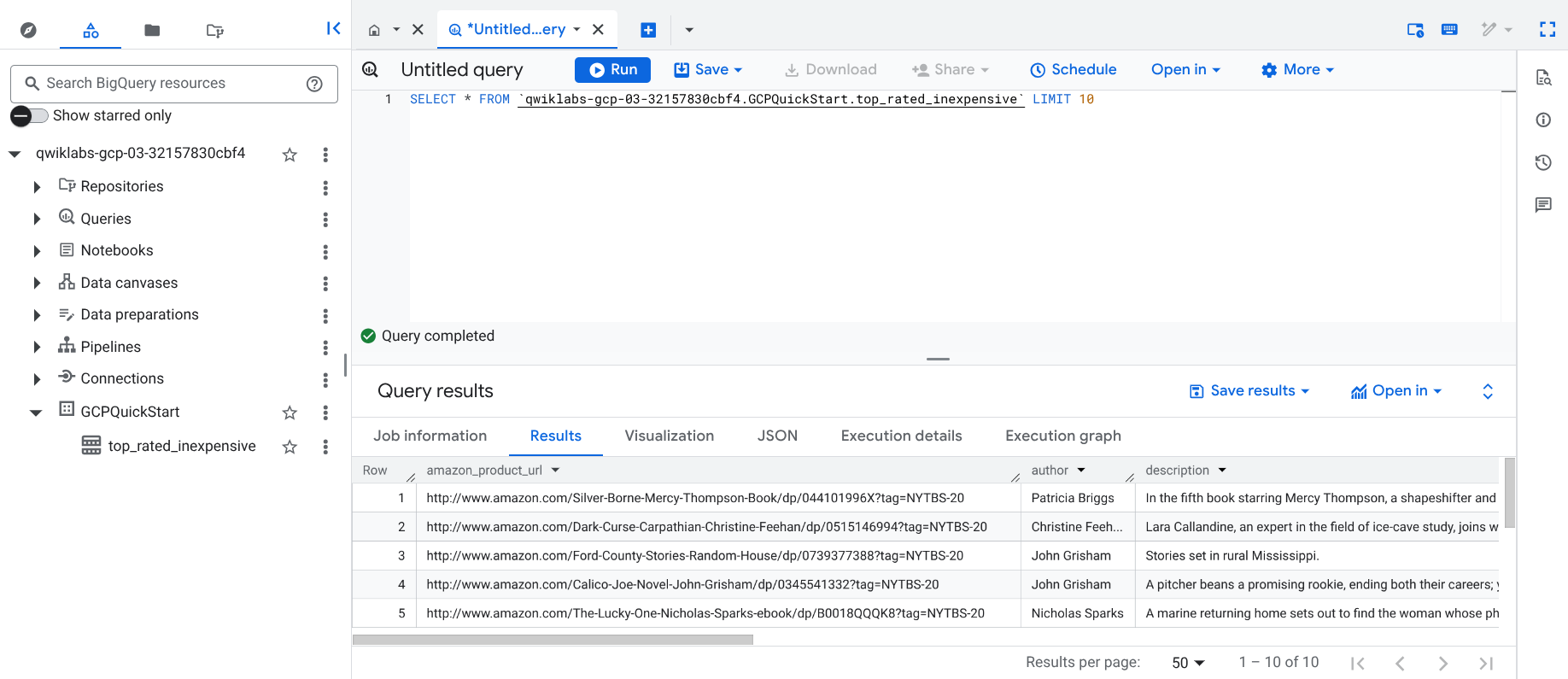Open the Schedule query option
The width and height of the screenshot is (1568, 679).
pyautogui.click(x=1073, y=70)
